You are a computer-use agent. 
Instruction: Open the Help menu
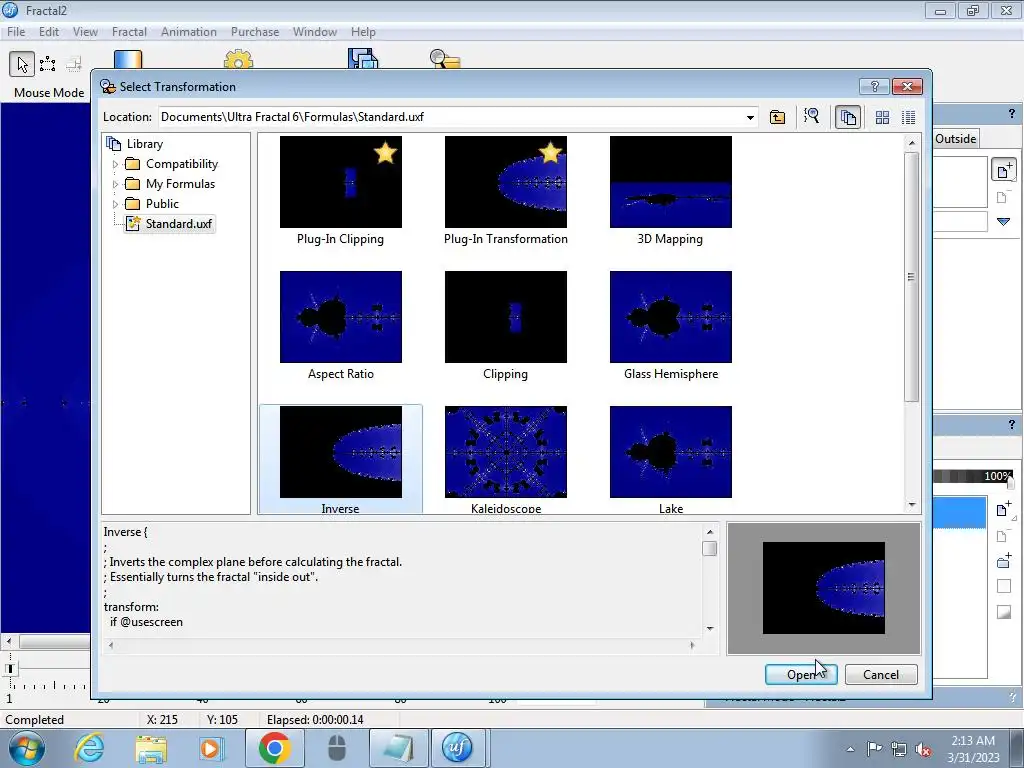point(363,32)
